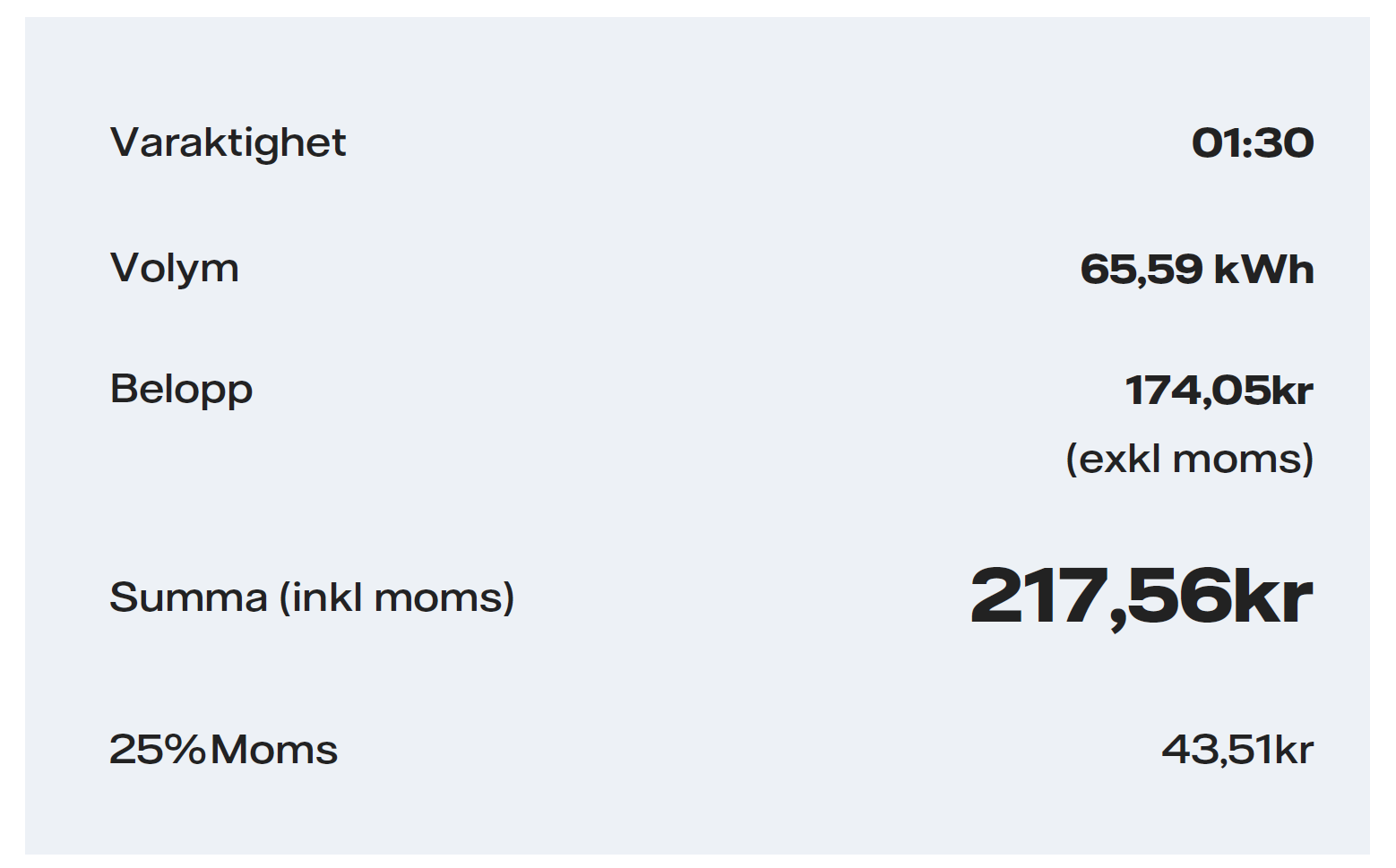Click the kr suffix of 43,51
Screen dimensions: 1396x868
point(1295,750)
